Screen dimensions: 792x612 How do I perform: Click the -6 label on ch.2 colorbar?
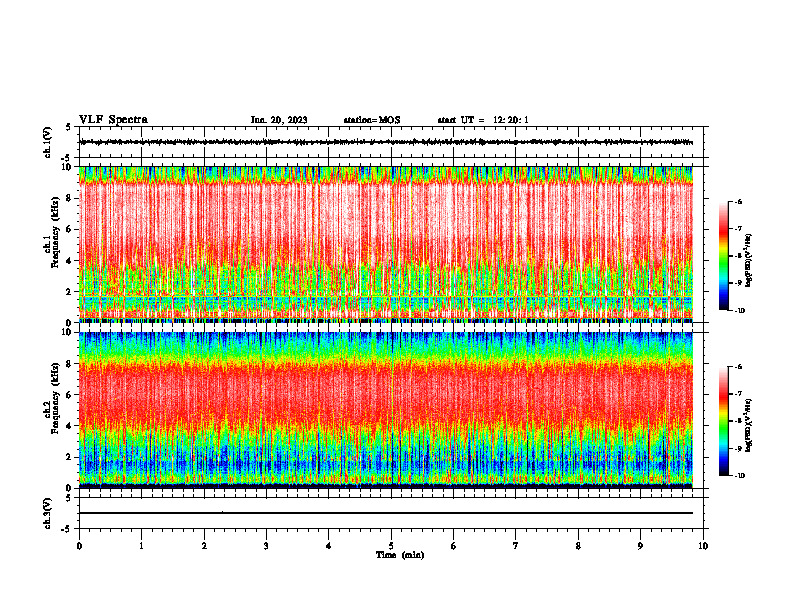click(x=738, y=367)
